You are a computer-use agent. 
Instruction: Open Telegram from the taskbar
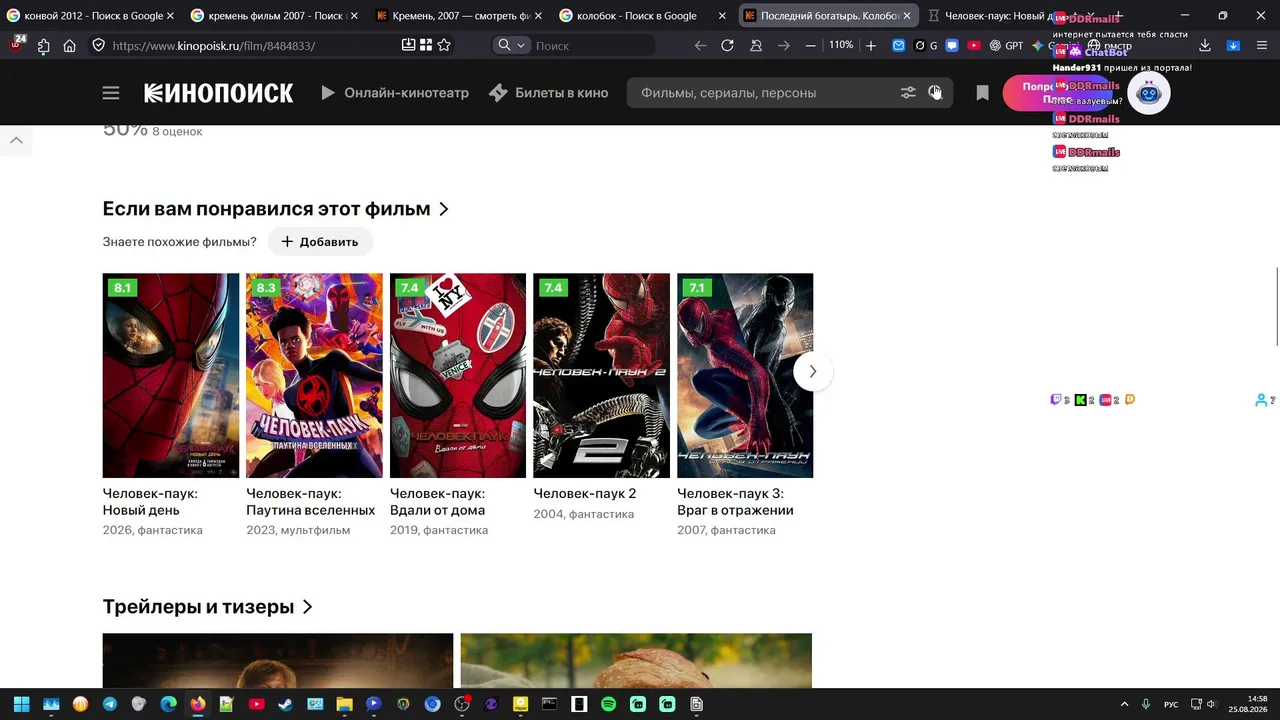tap(110, 704)
